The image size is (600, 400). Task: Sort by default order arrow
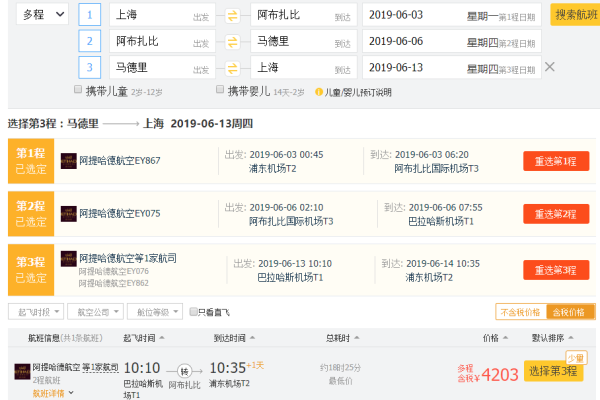tap(571, 338)
